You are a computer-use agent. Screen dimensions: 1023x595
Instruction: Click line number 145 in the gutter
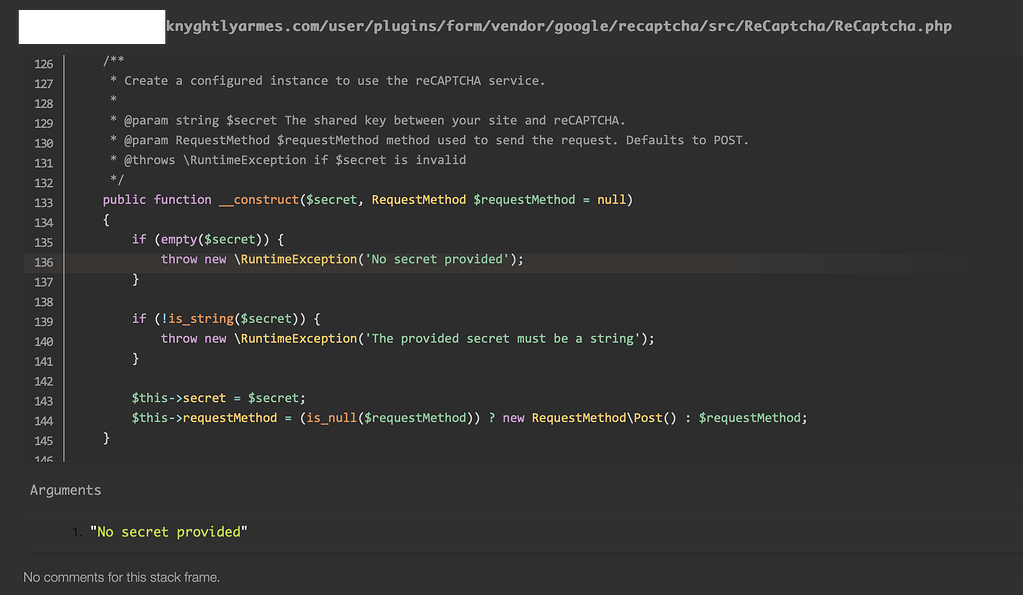coord(43,440)
